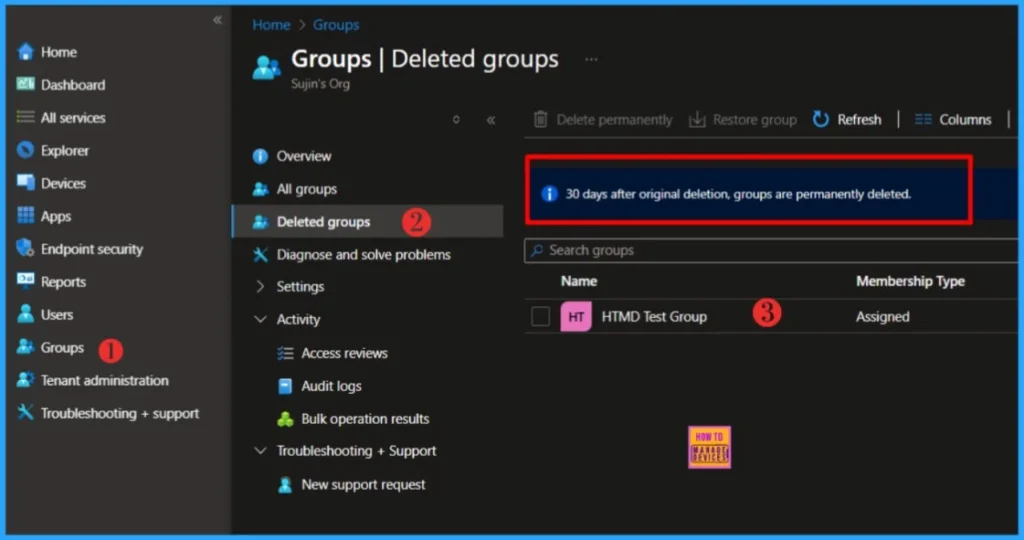
Task: Click the Users person icon
Action: [x=25, y=314]
